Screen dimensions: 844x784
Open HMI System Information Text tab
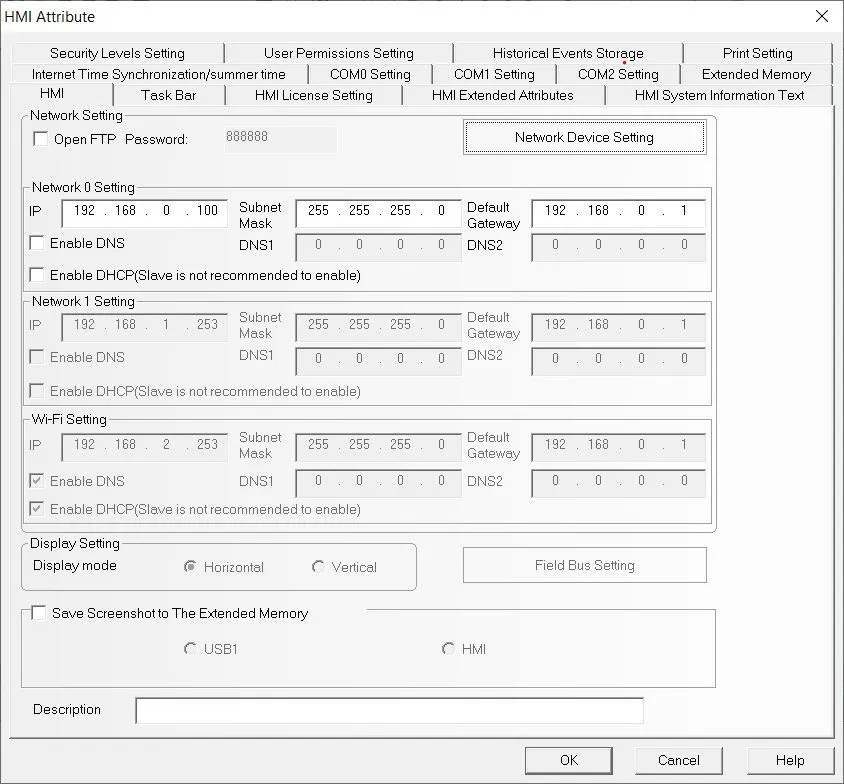pyautogui.click(x=719, y=95)
